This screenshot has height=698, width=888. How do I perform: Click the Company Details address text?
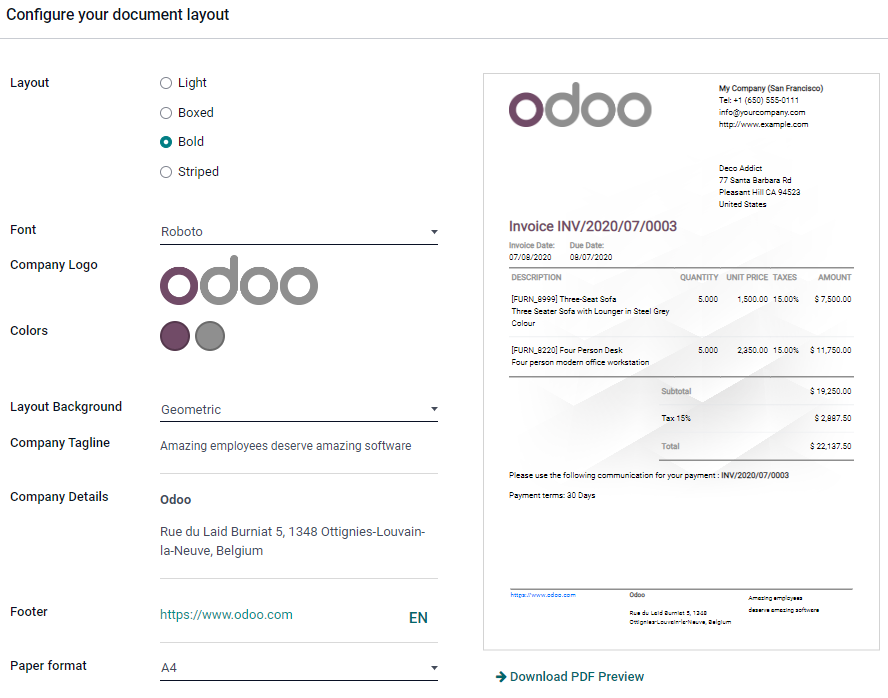click(293, 541)
